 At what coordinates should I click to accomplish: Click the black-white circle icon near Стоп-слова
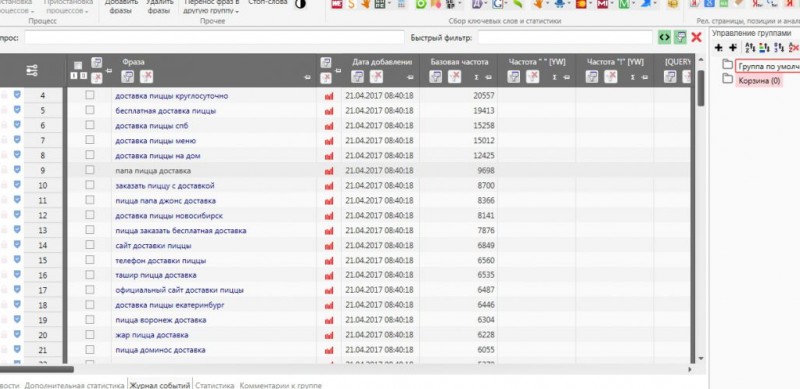point(301,4)
